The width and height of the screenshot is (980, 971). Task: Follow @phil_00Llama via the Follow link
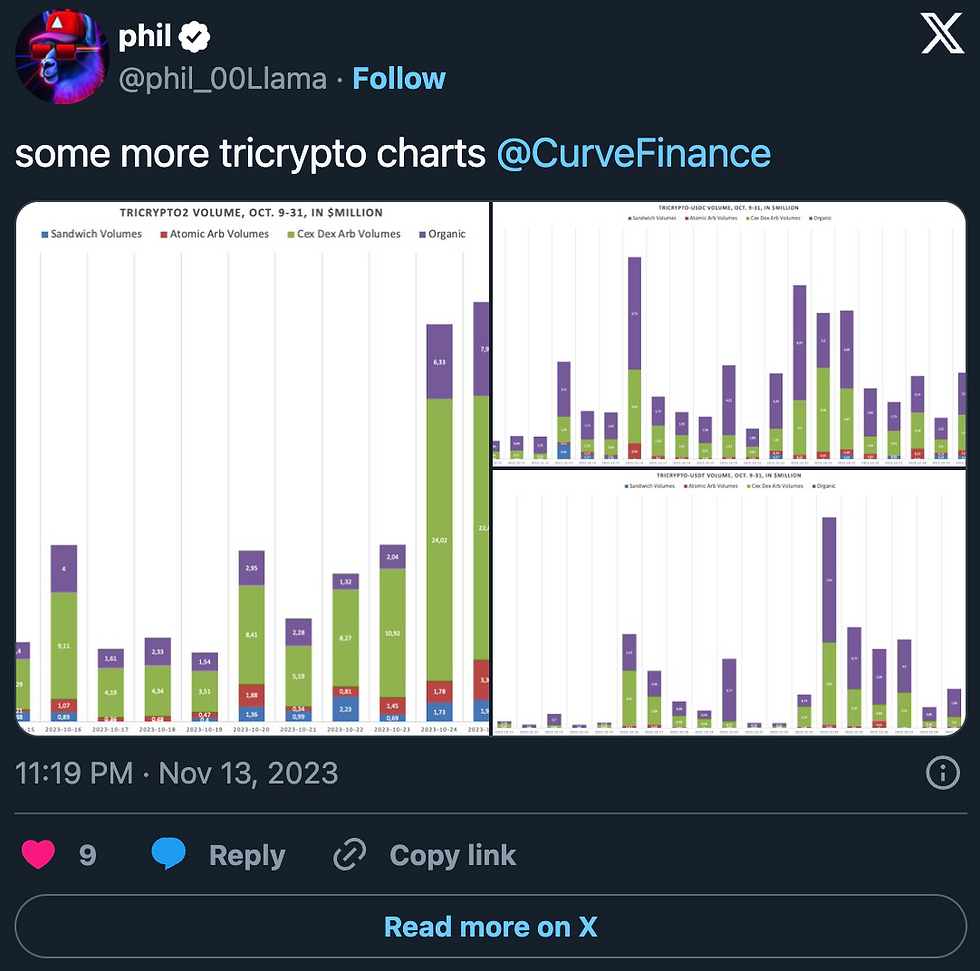point(398,78)
